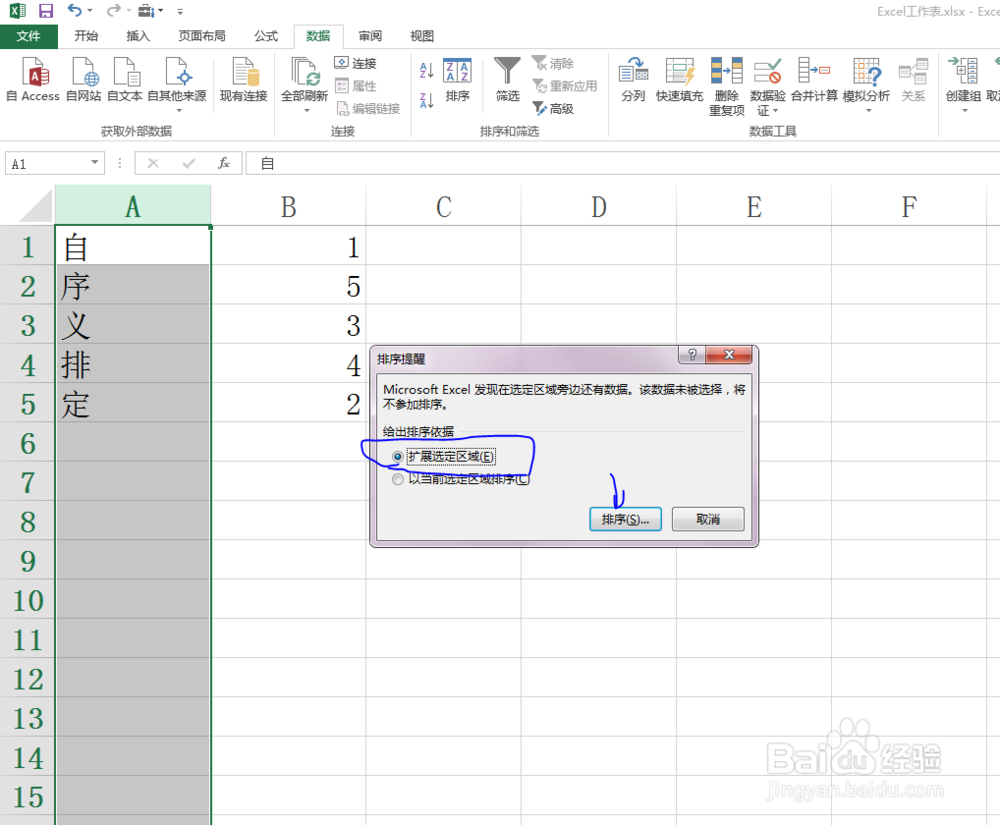Image resolution: width=1000 pixels, height=825 pixels.
Task: Click the formula bar input field
Action: tap(625, 163)
